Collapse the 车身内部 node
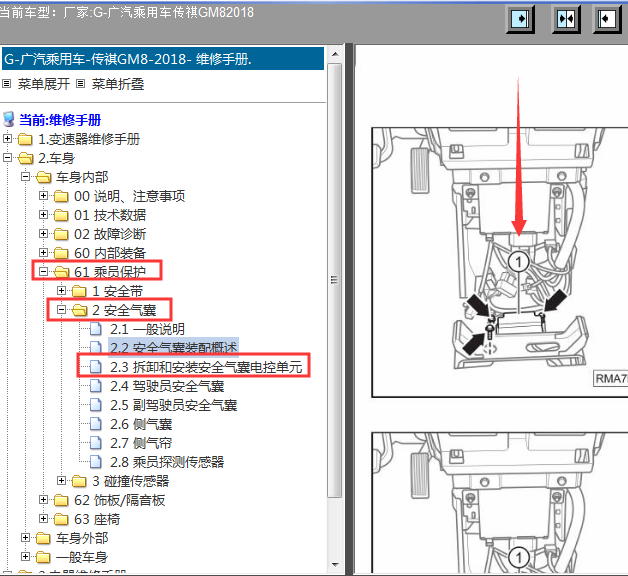The width and height of the screenshot is (628, 576). click(26, 176)
